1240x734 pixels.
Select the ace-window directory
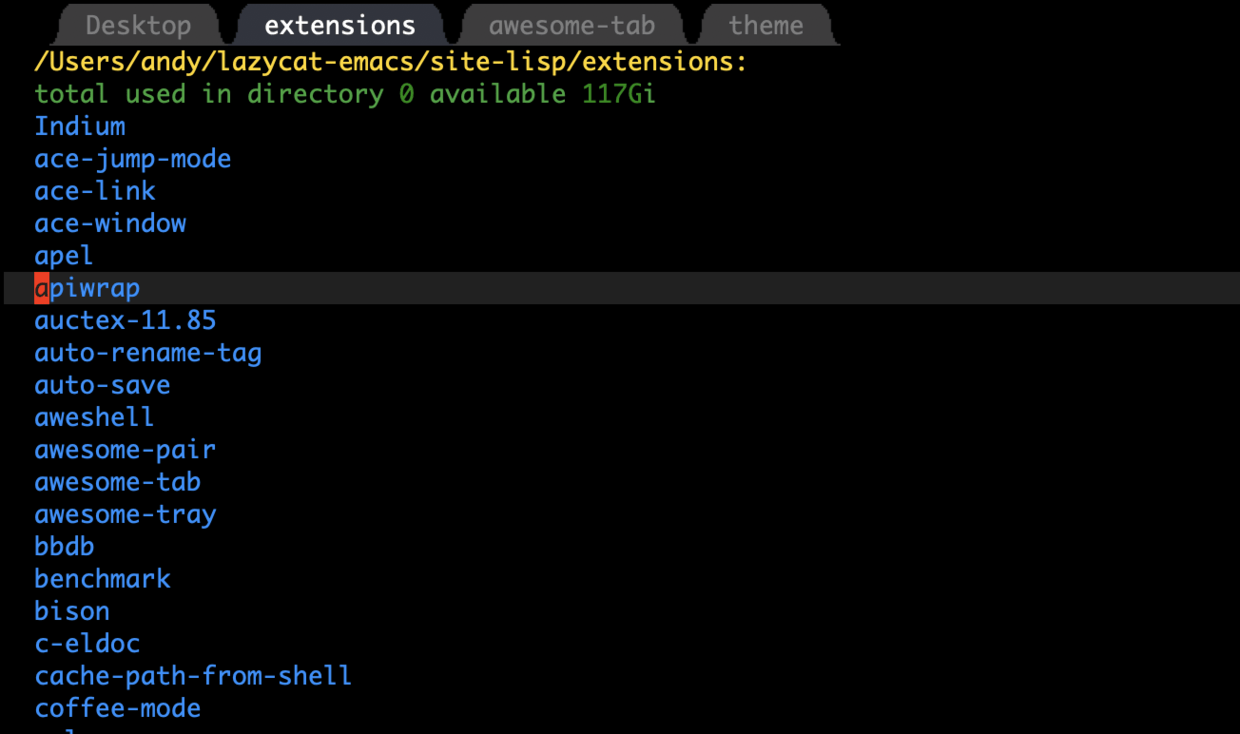click(110, 223)
